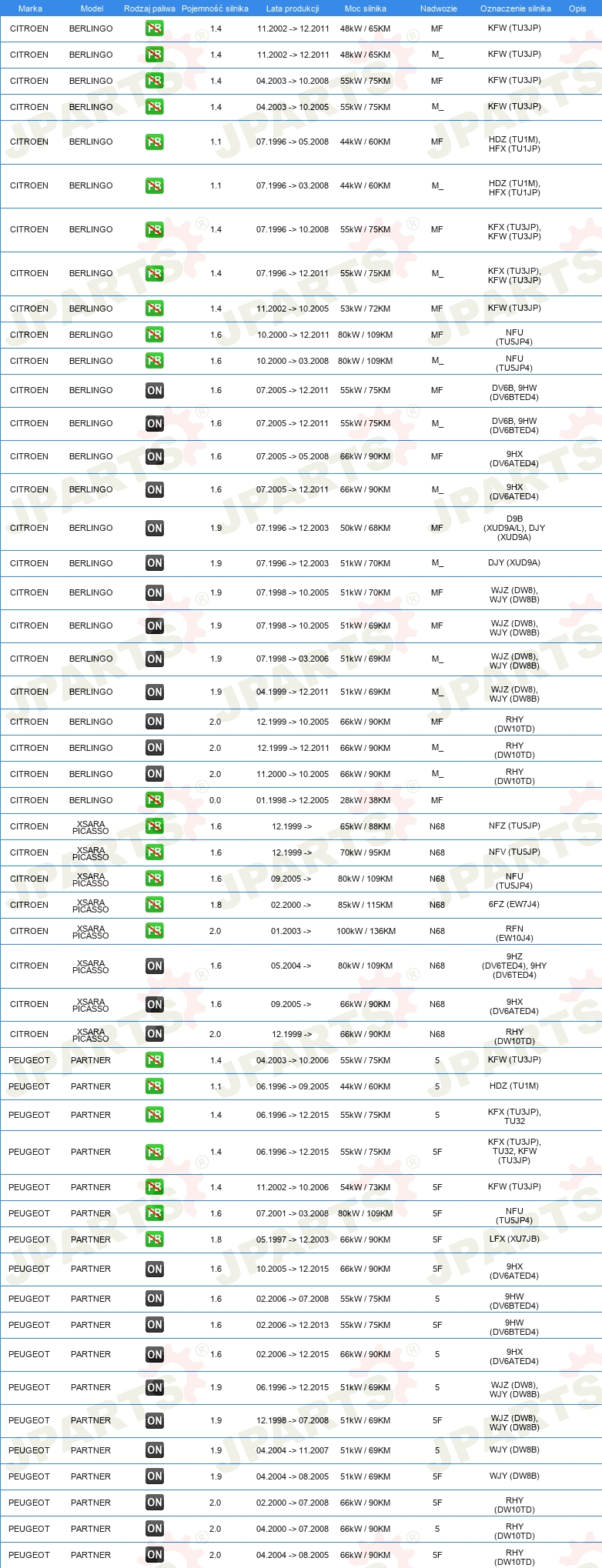Click PB icon in Berlingo 1.6 10.2000 -> 12.2011 row
Image resolution: width=602 pixels, height=1568 pixels.
coord(154,335)
